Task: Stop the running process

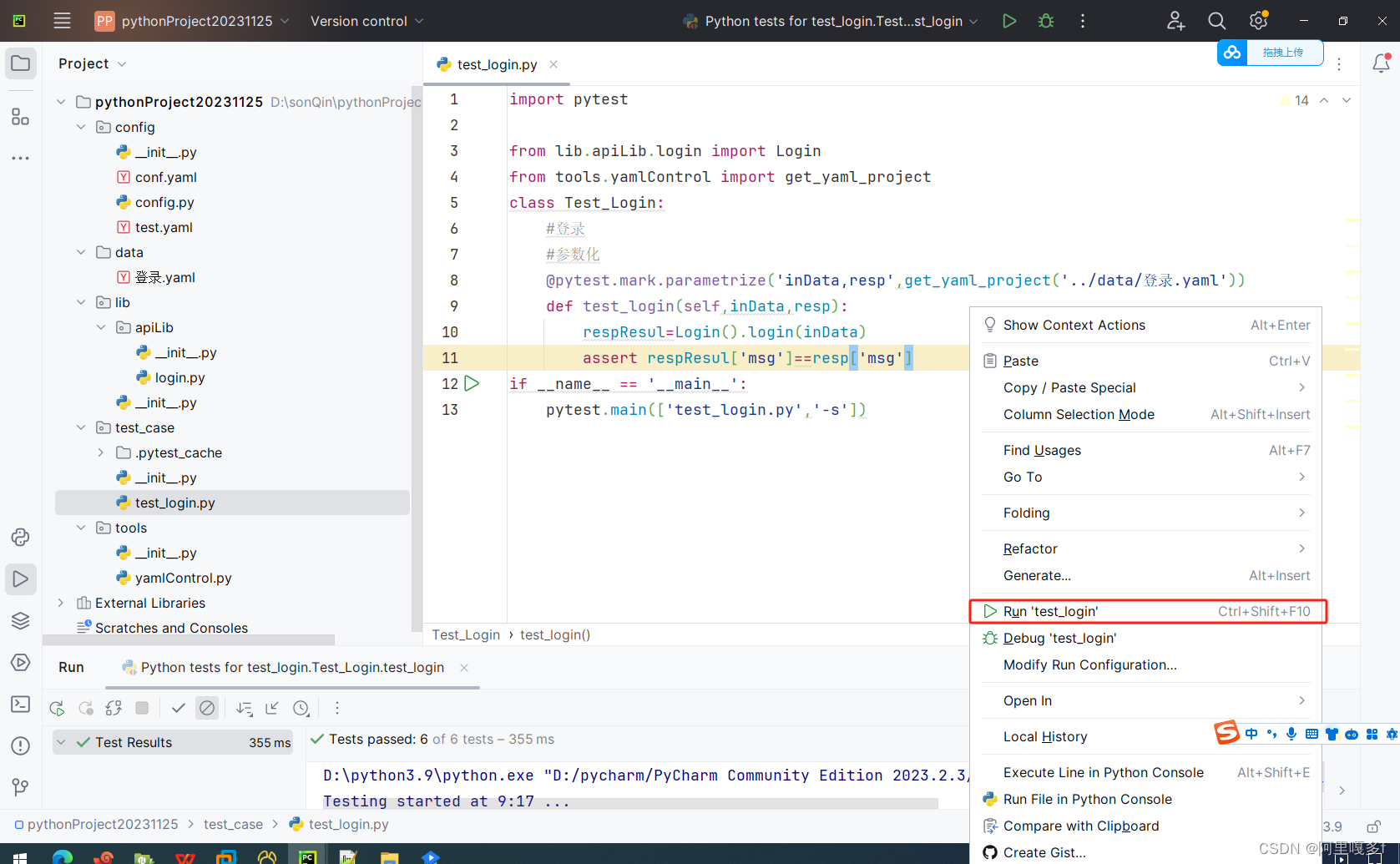Action: tap(142, 708)
